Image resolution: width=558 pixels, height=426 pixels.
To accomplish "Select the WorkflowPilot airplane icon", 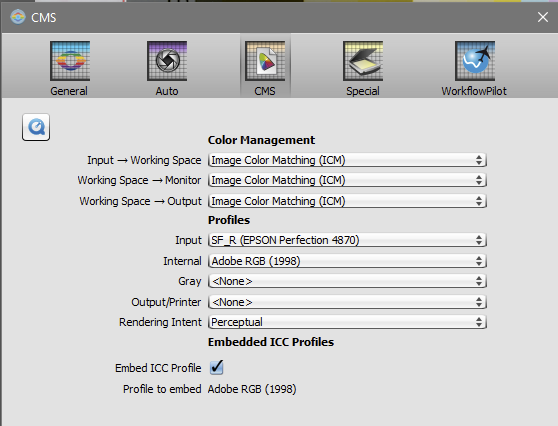I will point(475,61).
